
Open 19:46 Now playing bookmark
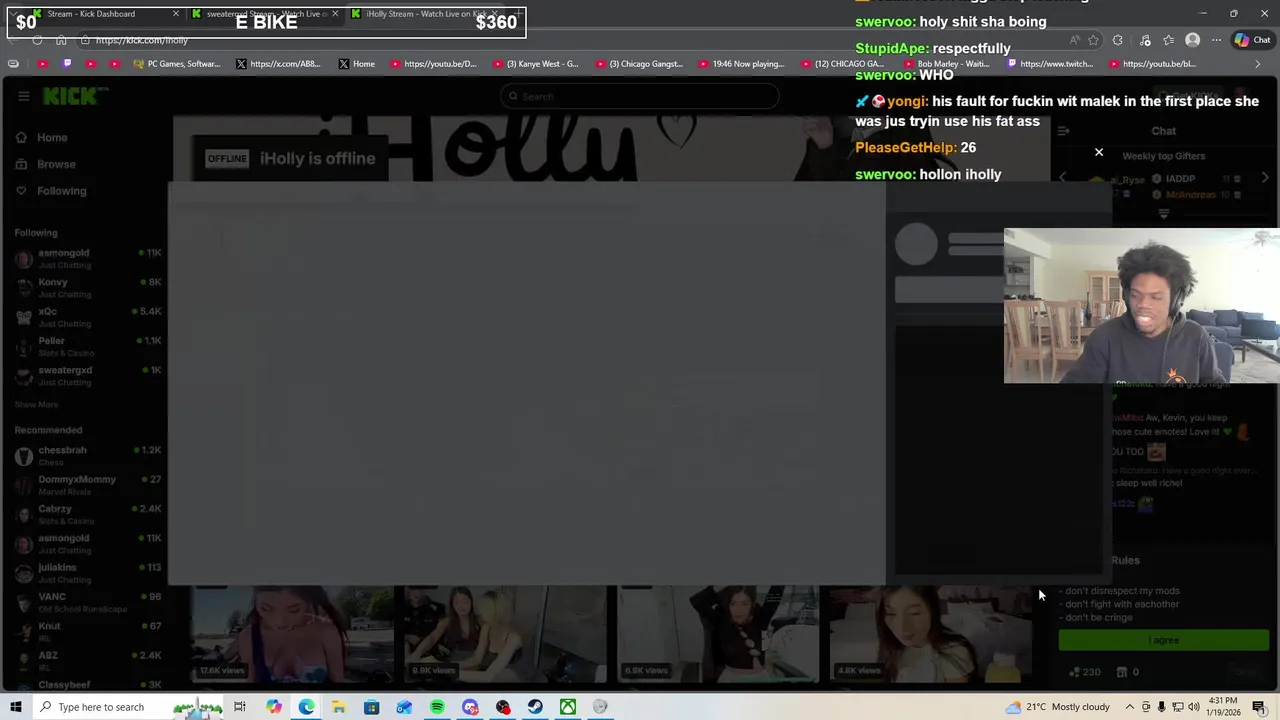coord(741,64)
